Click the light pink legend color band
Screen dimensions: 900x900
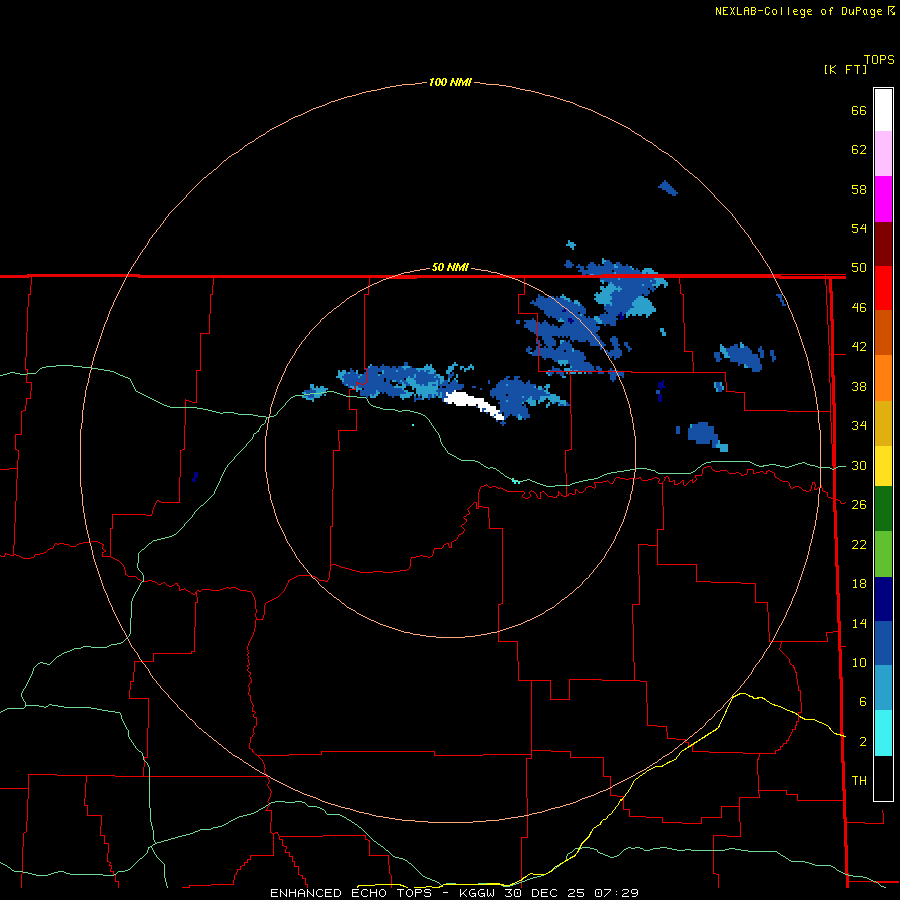pyautogui.click(x=883, y=154)
